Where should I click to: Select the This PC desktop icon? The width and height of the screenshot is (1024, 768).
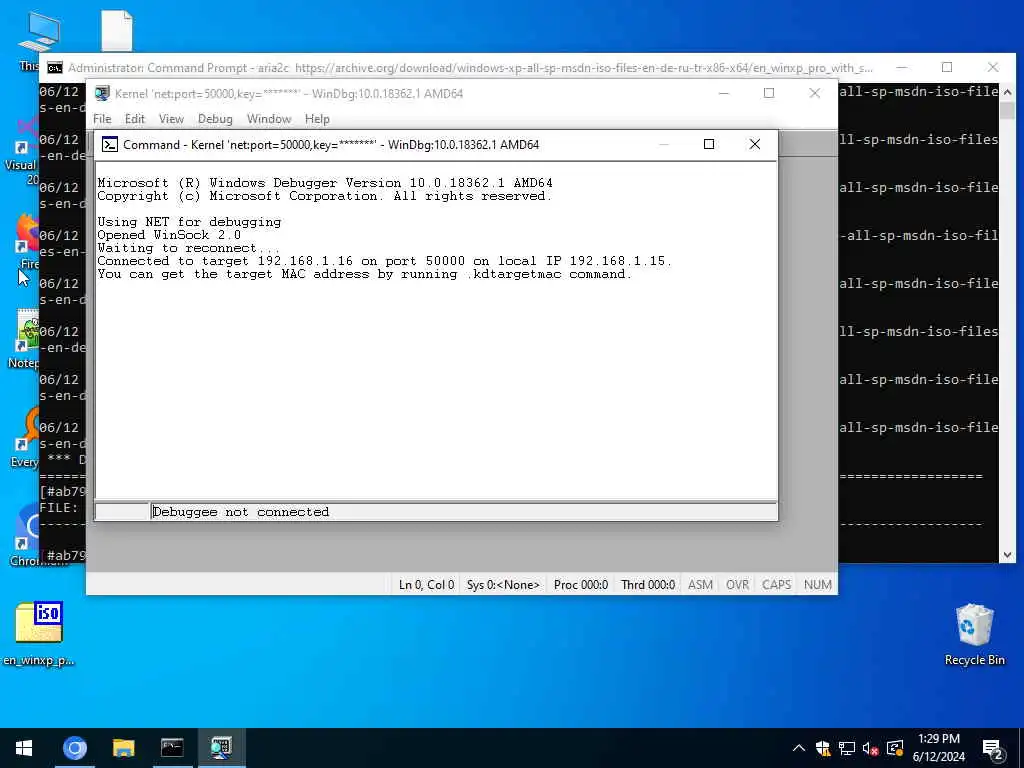click(x=39, y=34)
